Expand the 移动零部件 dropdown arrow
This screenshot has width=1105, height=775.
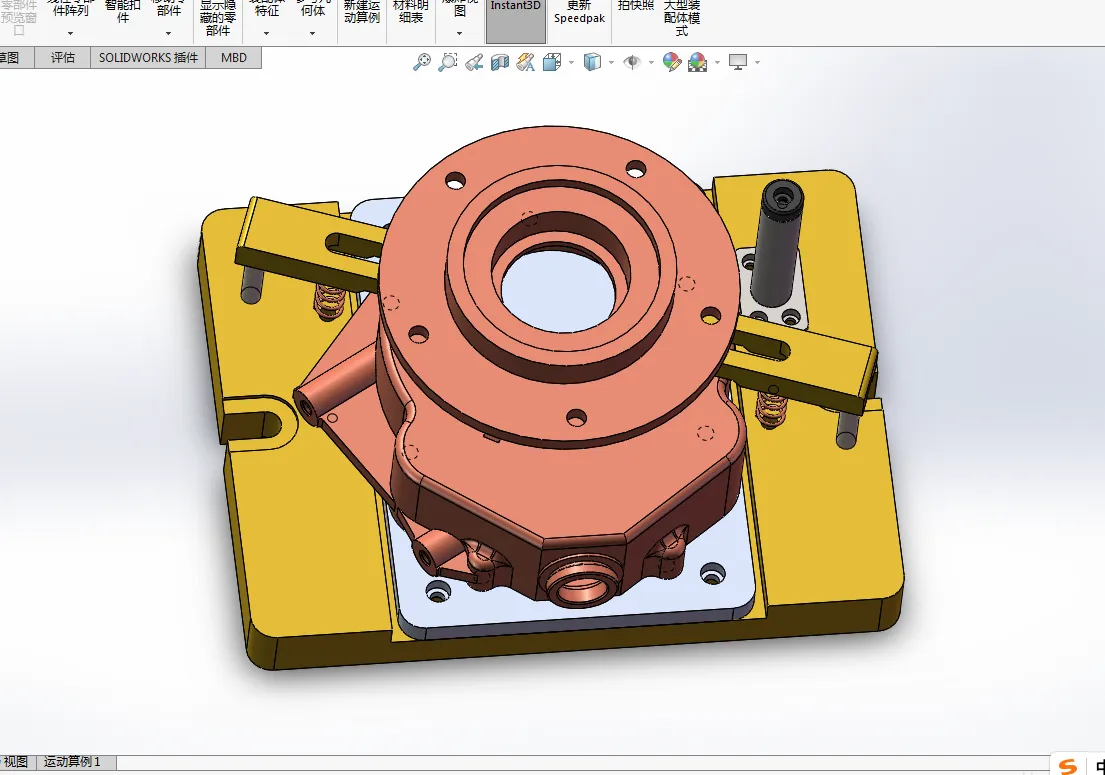(168, 33)
